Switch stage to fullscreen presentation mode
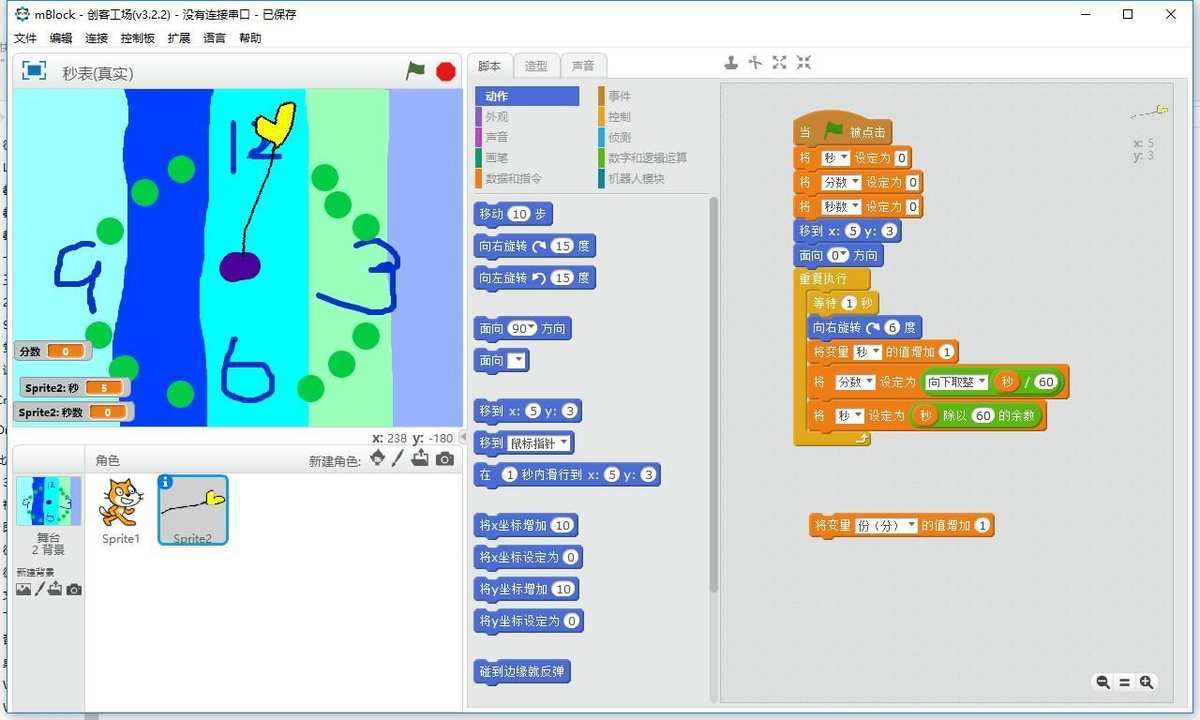 click(34, 71)
